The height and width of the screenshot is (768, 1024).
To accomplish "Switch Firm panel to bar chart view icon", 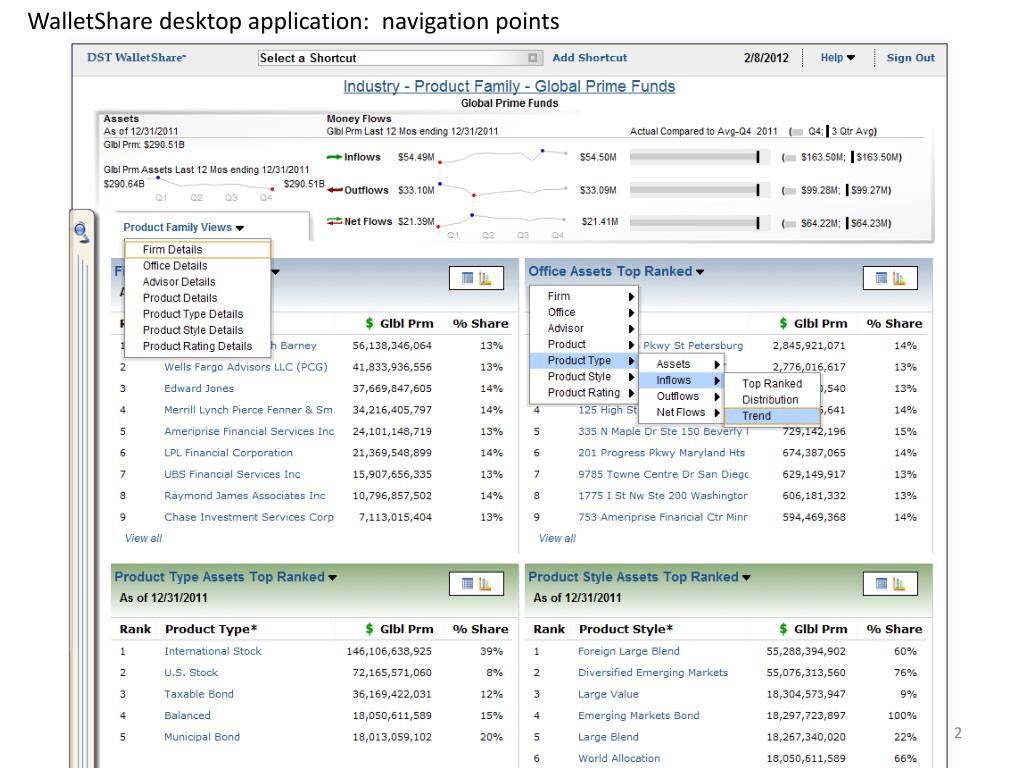I will (485, 278).
